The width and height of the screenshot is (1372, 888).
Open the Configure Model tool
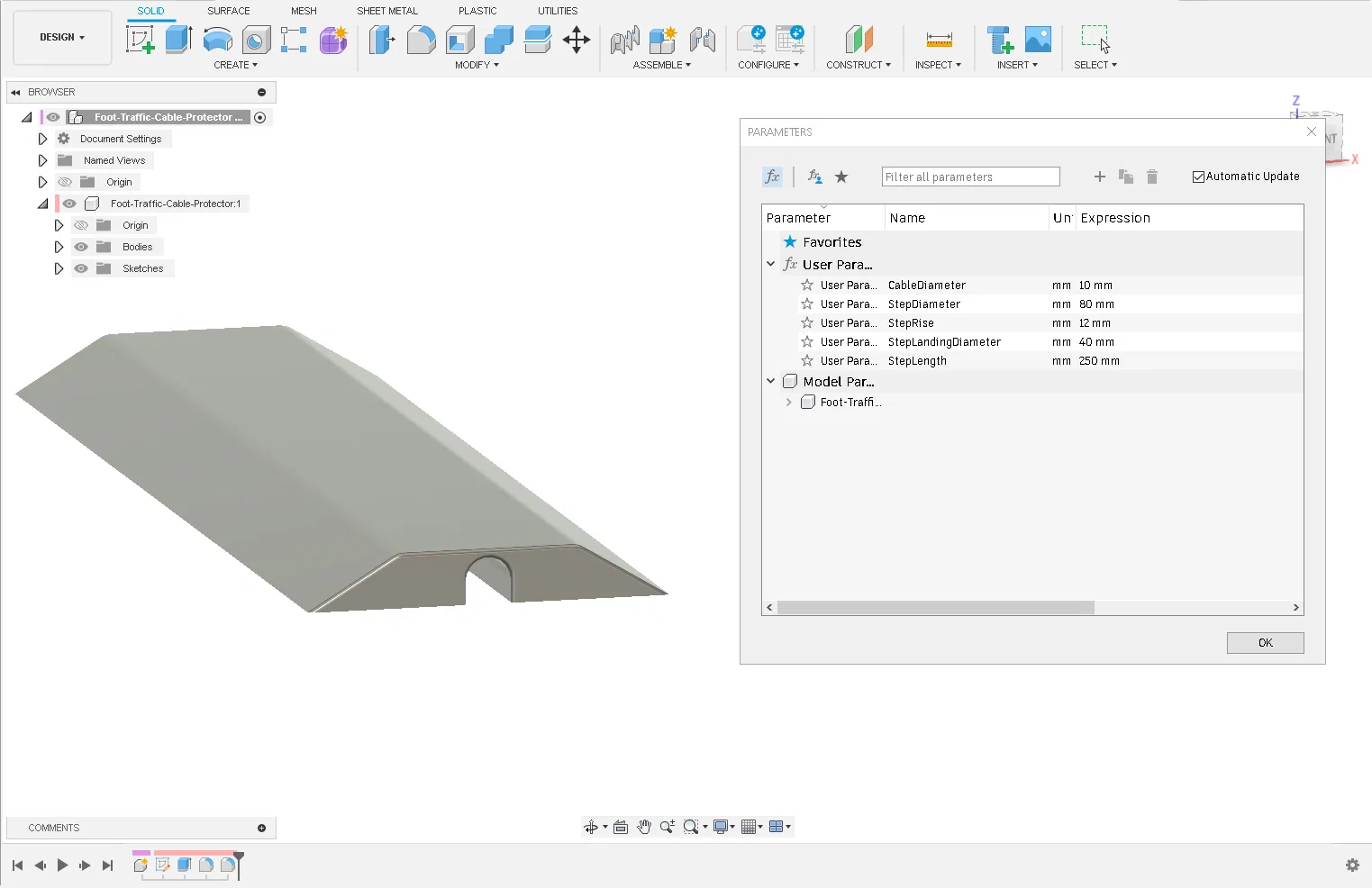pos(750,40)
